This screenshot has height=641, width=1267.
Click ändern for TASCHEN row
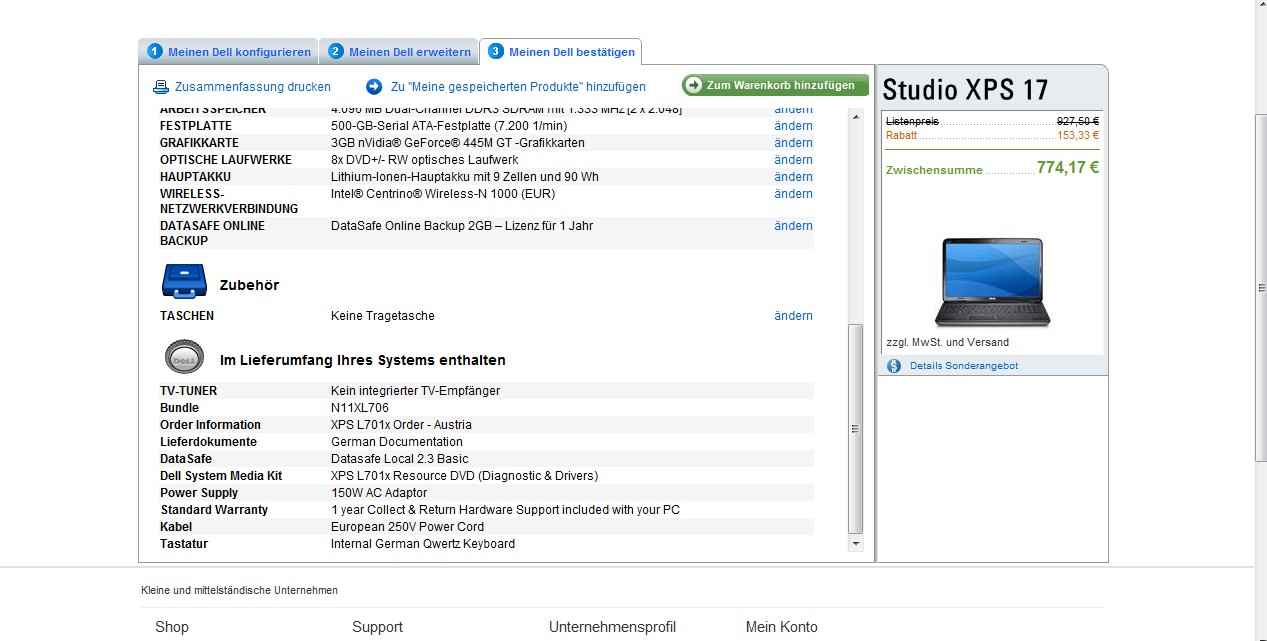[x=793, y=316]
